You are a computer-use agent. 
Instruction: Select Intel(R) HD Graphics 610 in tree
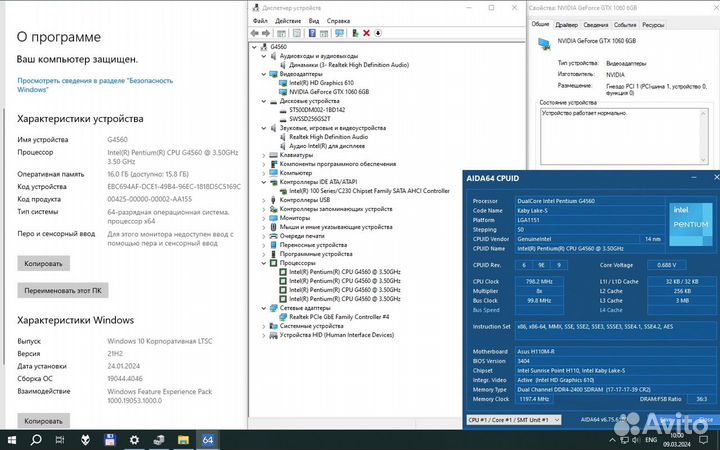[321, 83]
